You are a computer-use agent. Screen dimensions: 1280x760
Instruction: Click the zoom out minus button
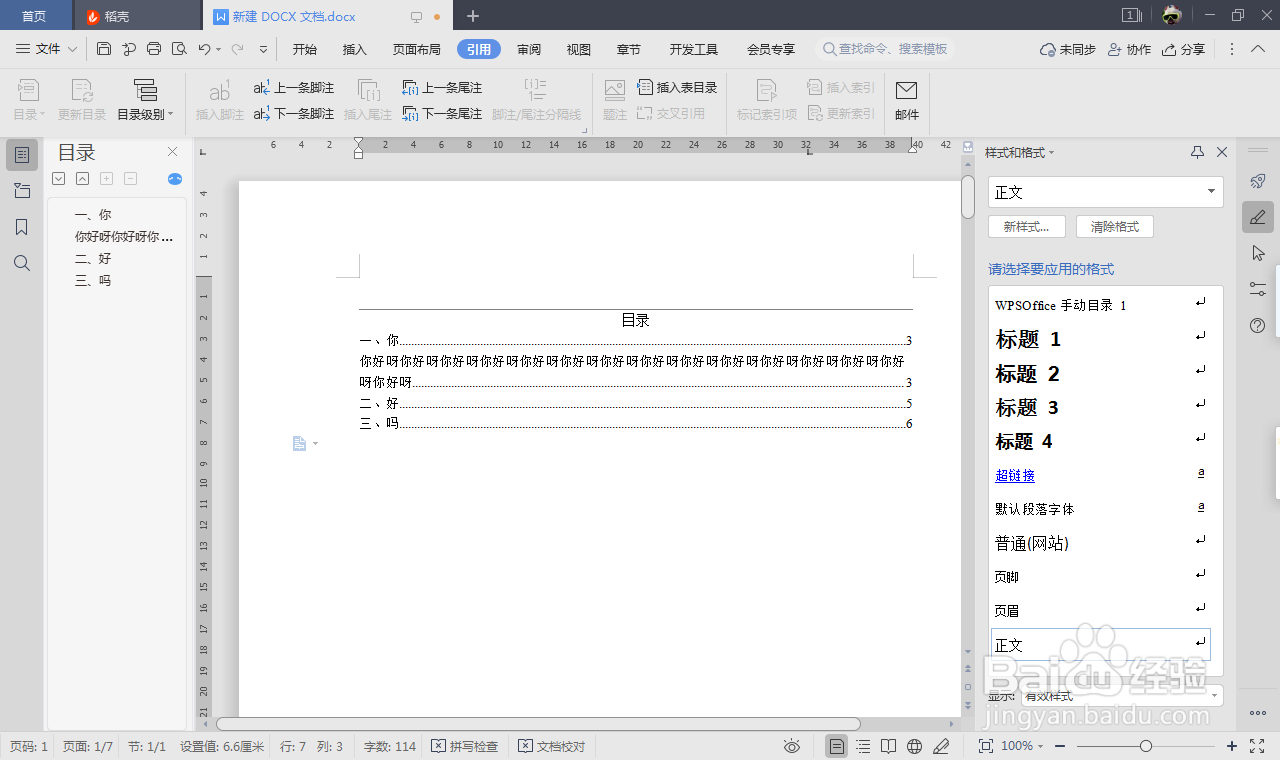[x=1060, y=746]
